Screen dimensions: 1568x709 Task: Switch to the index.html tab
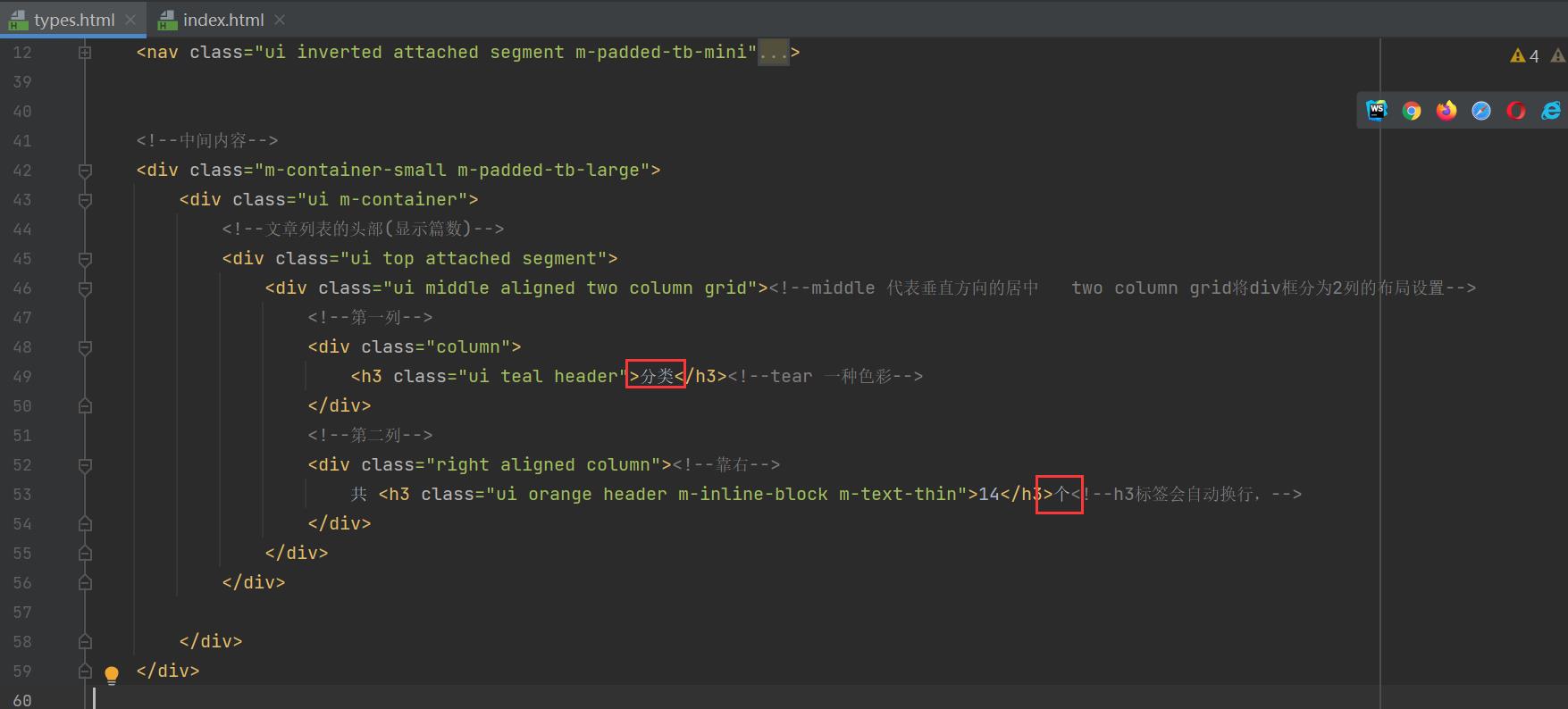[x=222, y=20]
